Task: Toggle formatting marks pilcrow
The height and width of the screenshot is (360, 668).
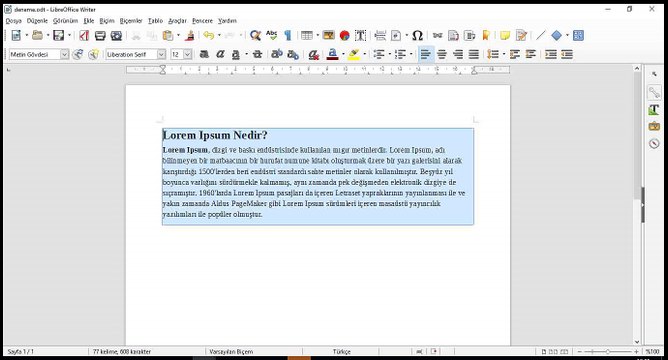Action: pos(288,35)
